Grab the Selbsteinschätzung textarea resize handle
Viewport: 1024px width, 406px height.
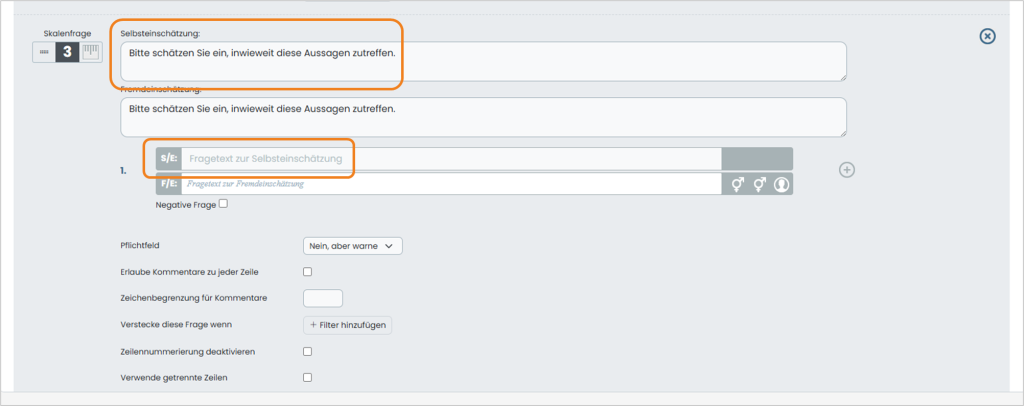(x=842, y=77)
